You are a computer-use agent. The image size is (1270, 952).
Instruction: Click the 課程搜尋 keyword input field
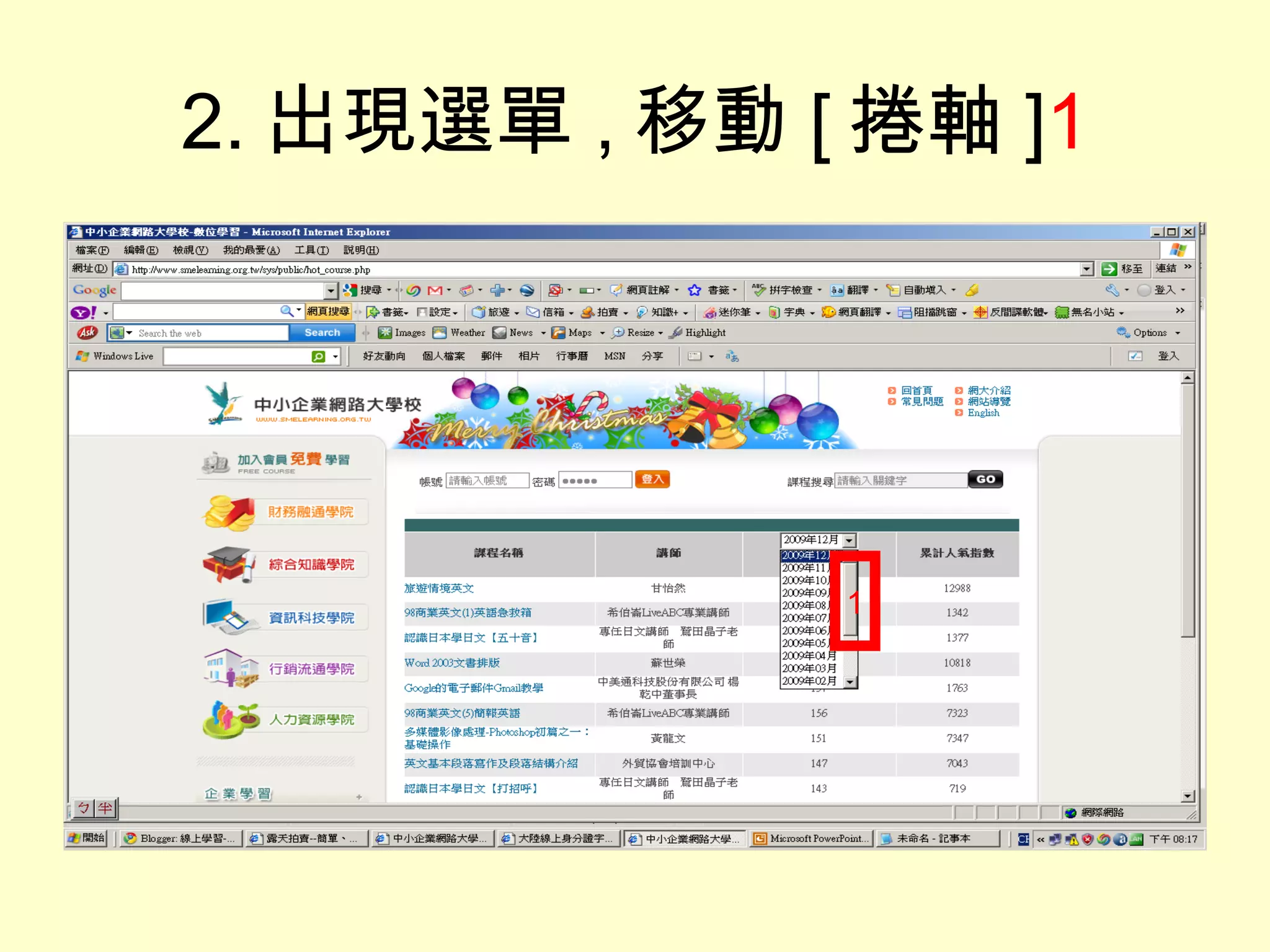(901, 480)
